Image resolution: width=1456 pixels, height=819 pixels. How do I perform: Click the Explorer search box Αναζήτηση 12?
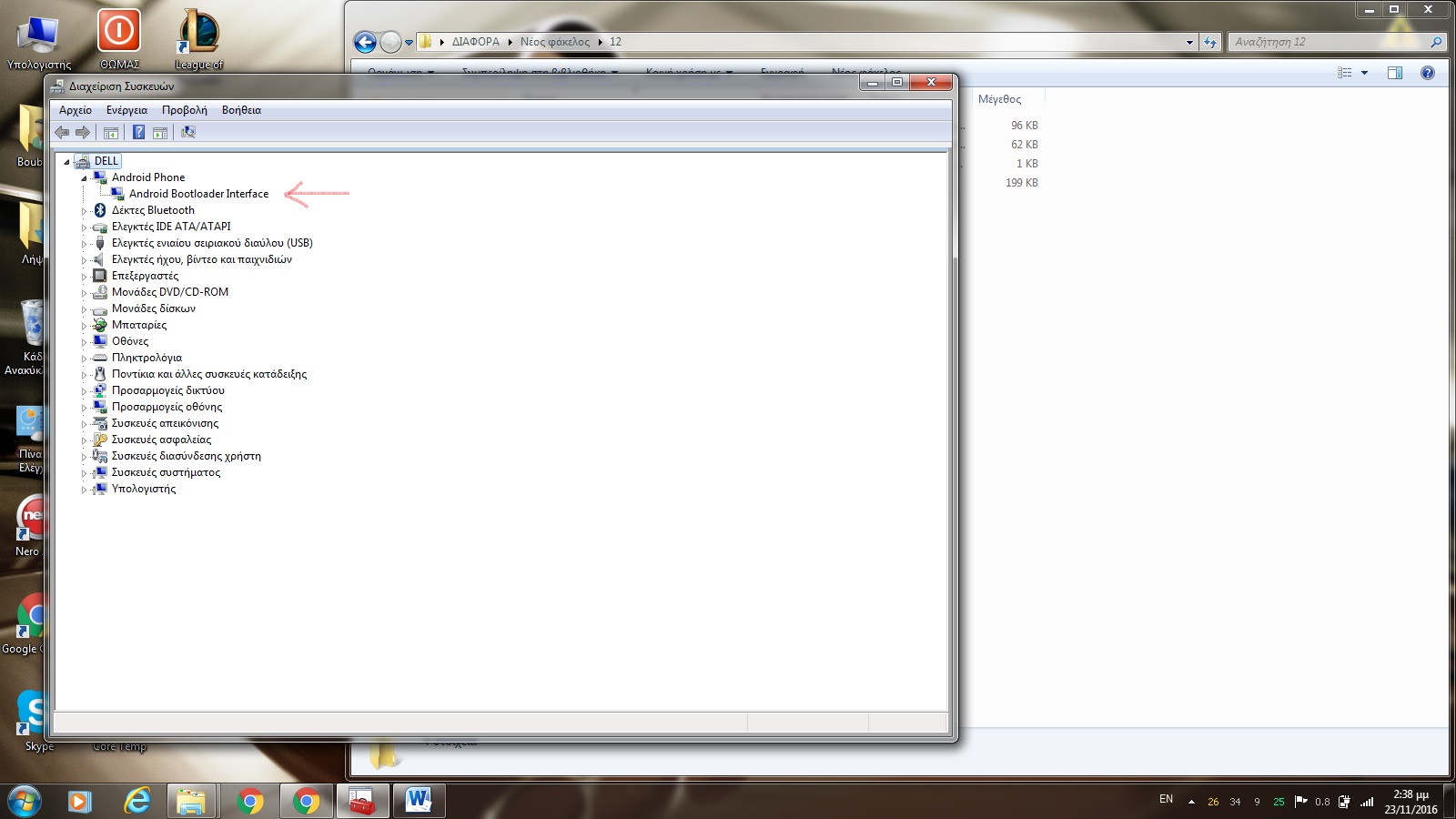[1329, 42]
